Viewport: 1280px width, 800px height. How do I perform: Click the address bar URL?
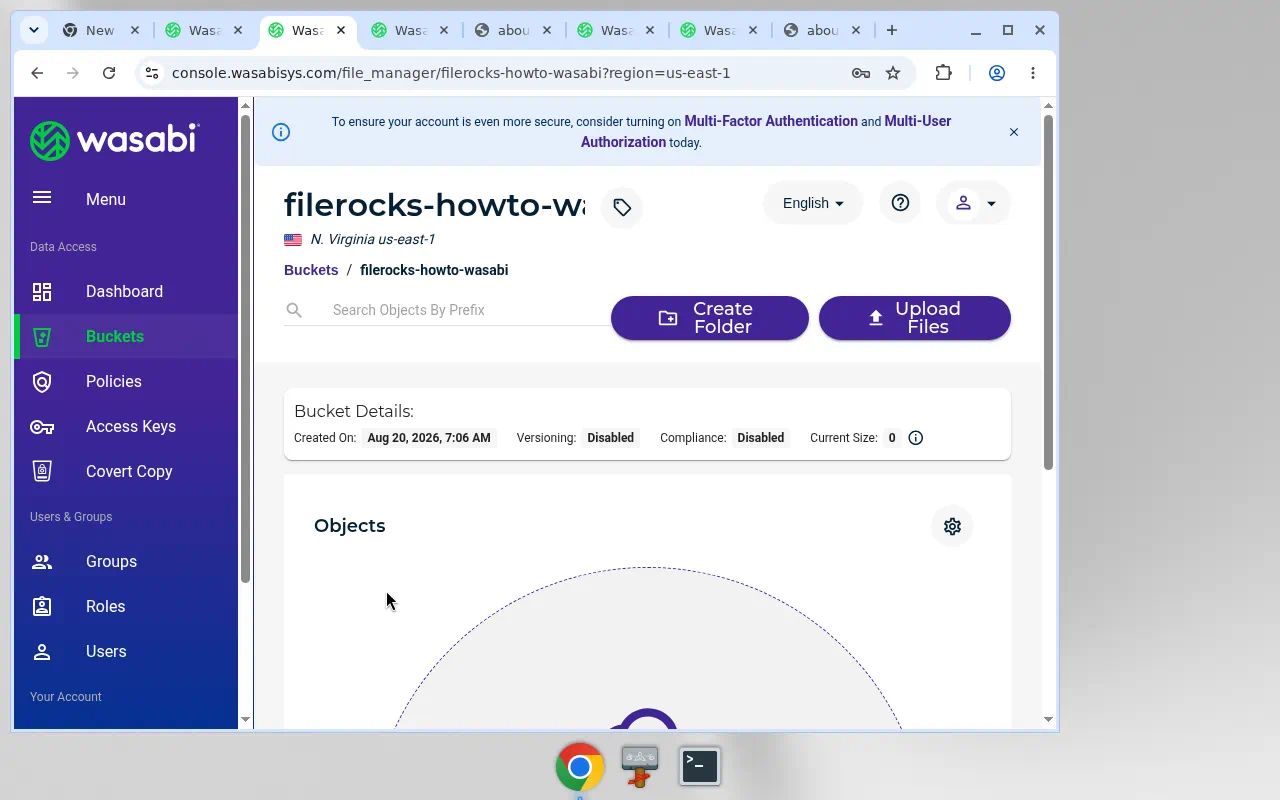point(451,73)
